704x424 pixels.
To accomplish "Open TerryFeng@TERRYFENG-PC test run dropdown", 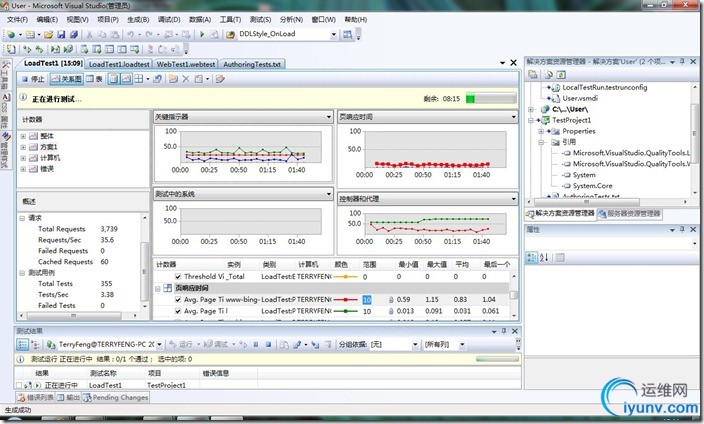I will (159, 345).
